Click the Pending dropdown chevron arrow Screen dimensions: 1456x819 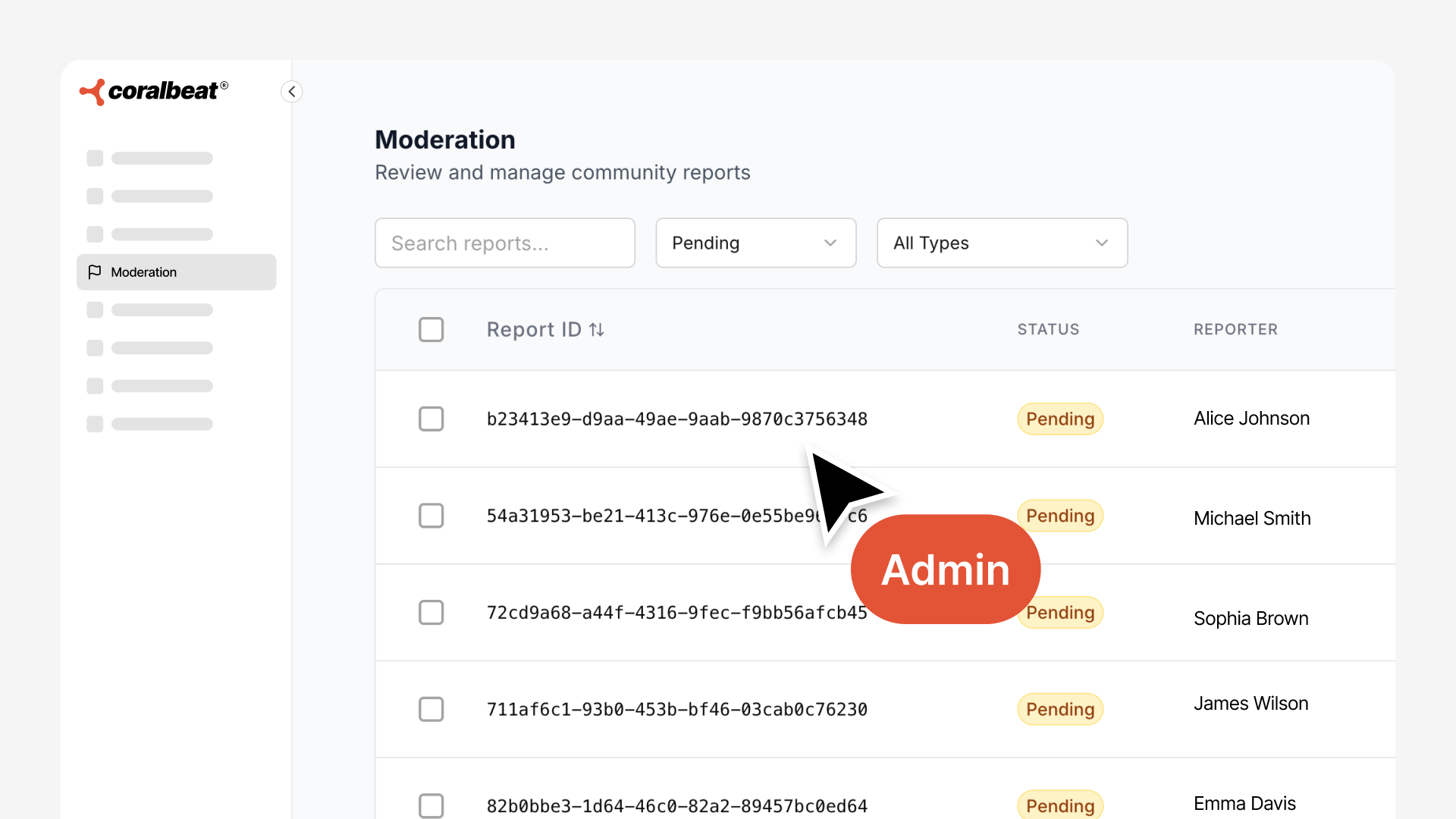coord(830,243)
